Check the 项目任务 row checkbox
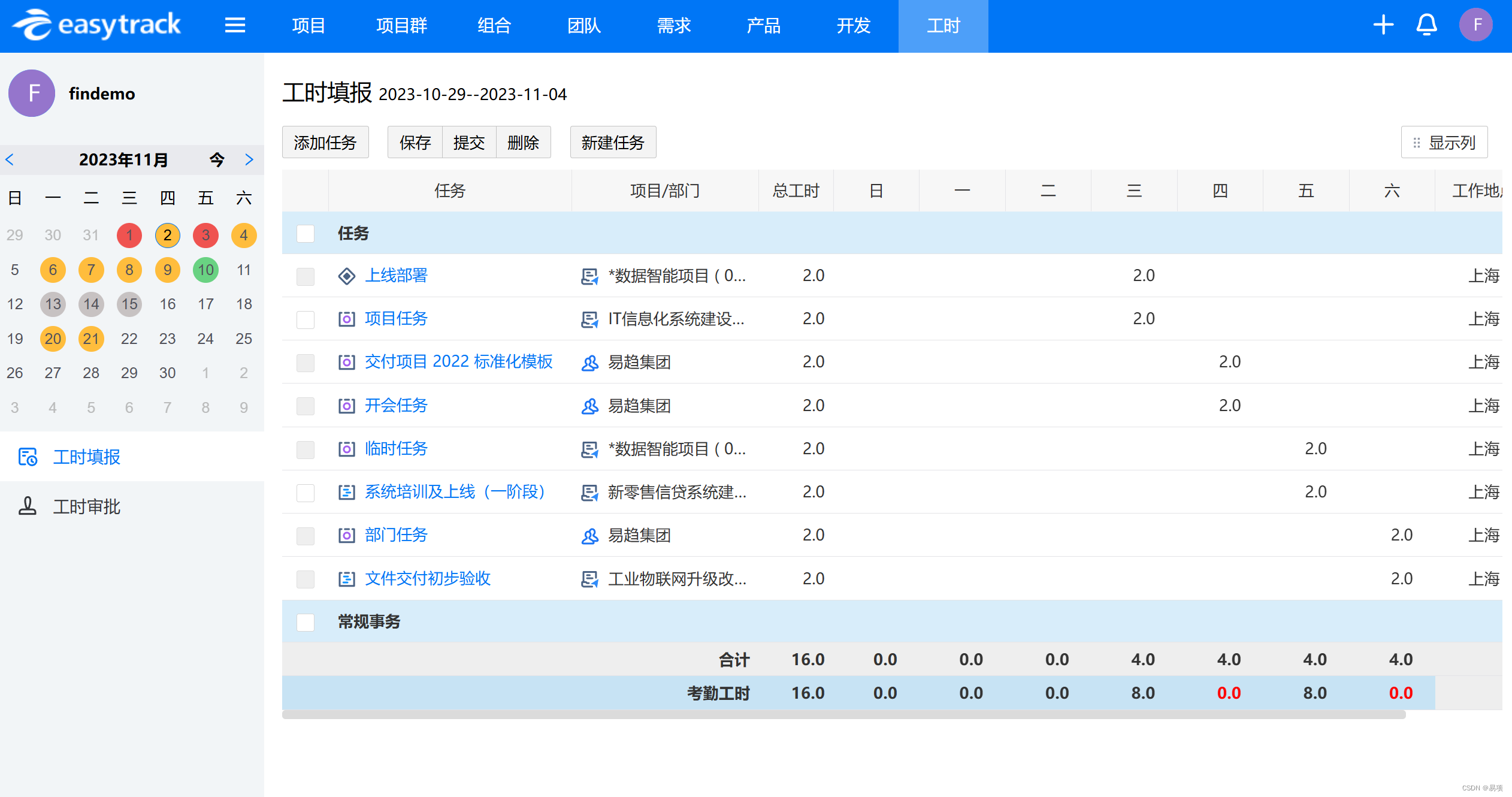1512x797 pixels. (306, 320)
